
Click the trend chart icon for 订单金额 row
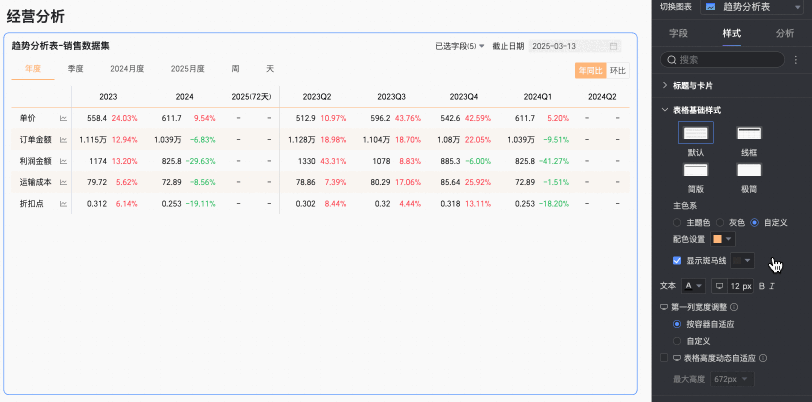click(x=63, y=140)
